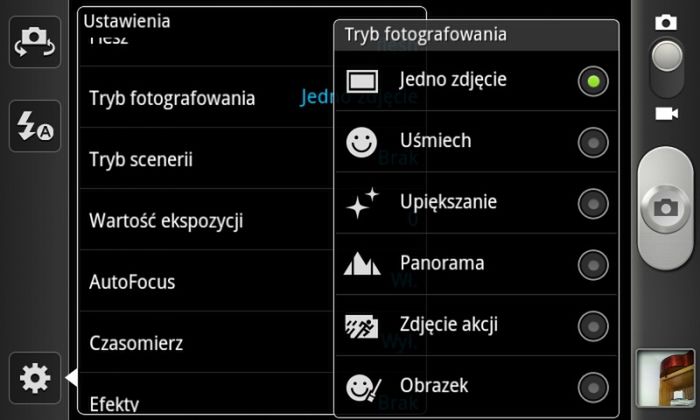The image size is (700, 420).
Task: Open the Wartość ekspozycji setting
Action: pyautogui.click(x=166, y=221)
